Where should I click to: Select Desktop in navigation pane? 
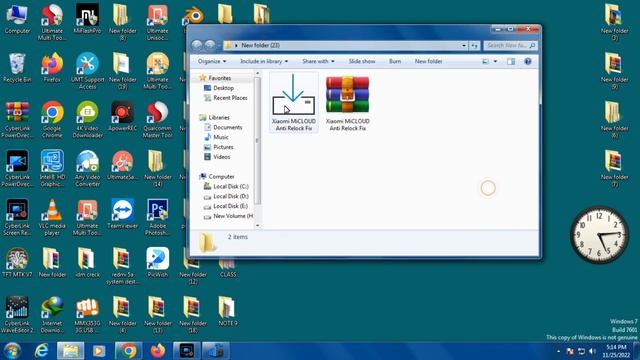[223, 88]
